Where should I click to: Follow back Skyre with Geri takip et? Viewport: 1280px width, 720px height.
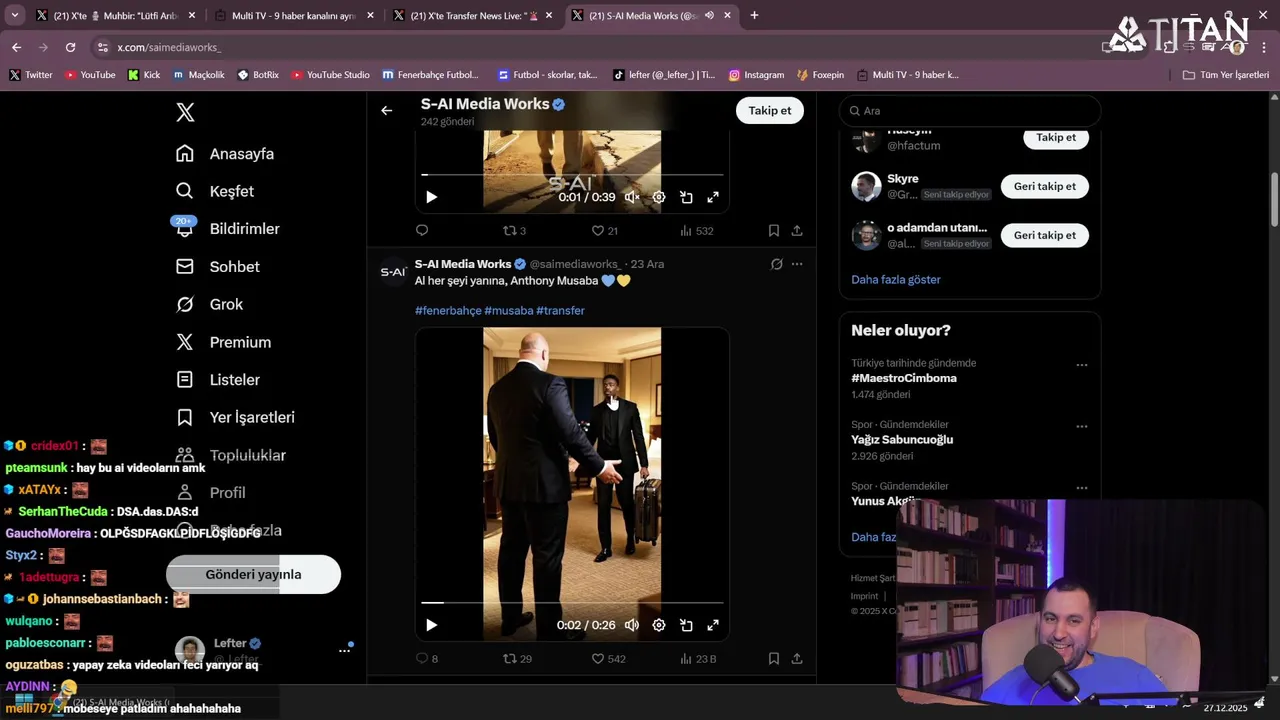coord(1045,186)
